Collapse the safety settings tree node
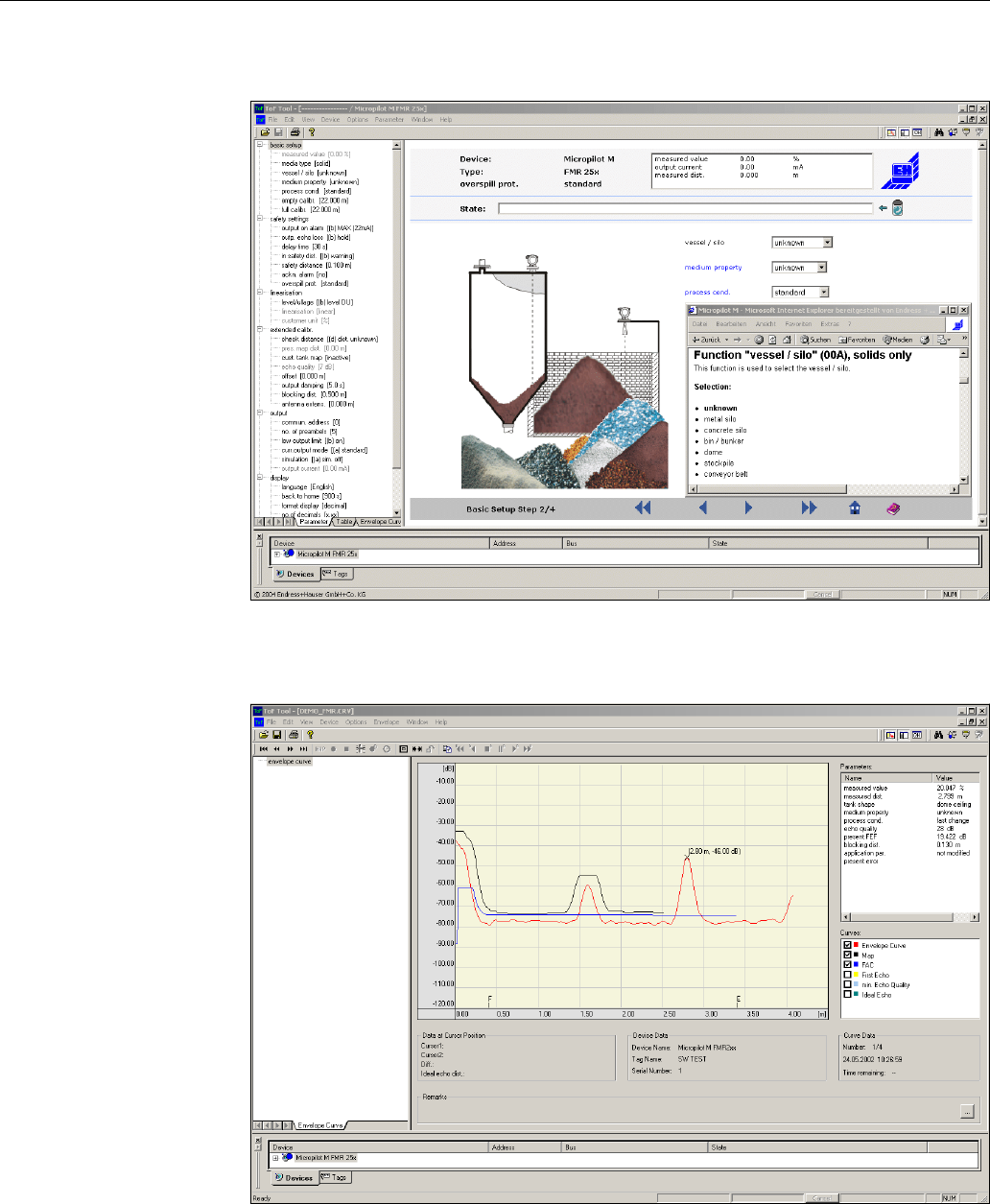The width and height of the screenshot is (990, 1204). coord(260,219)
